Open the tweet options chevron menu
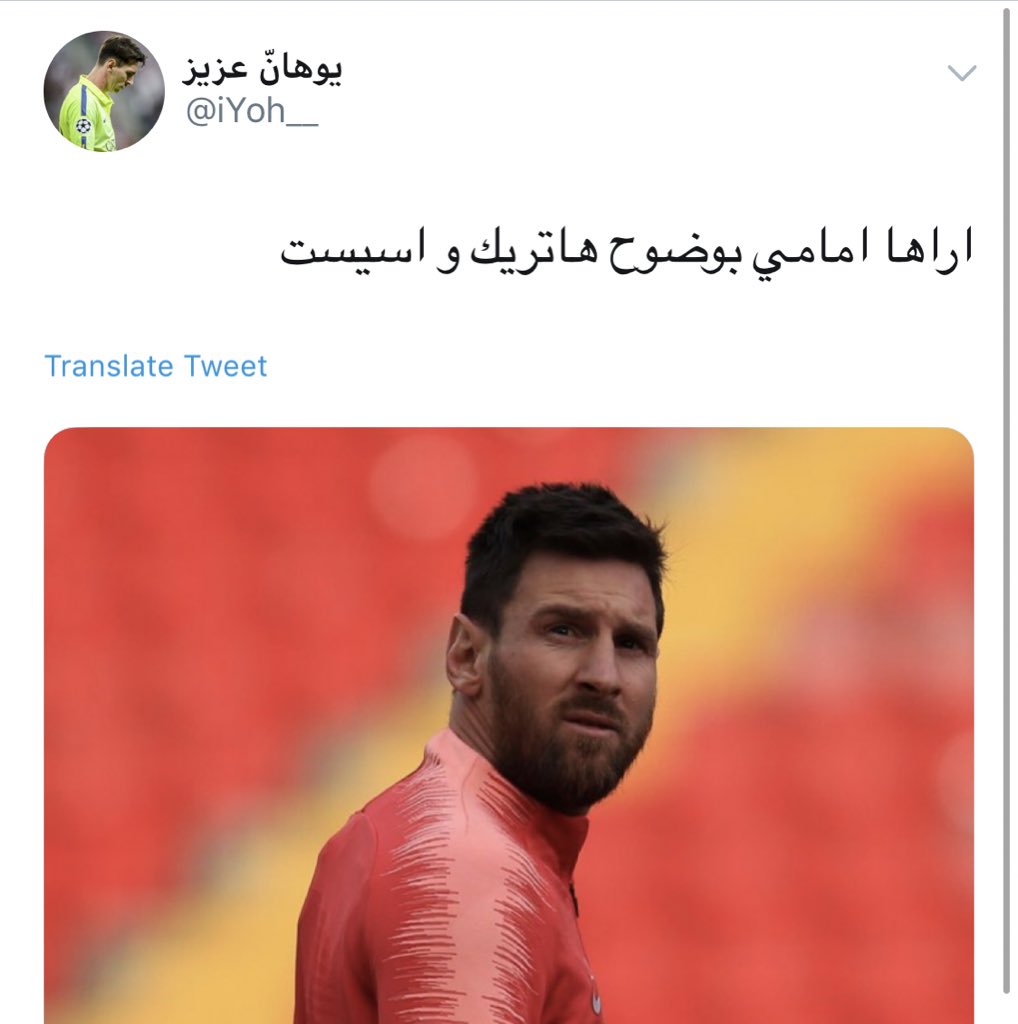 click(962, 72)
